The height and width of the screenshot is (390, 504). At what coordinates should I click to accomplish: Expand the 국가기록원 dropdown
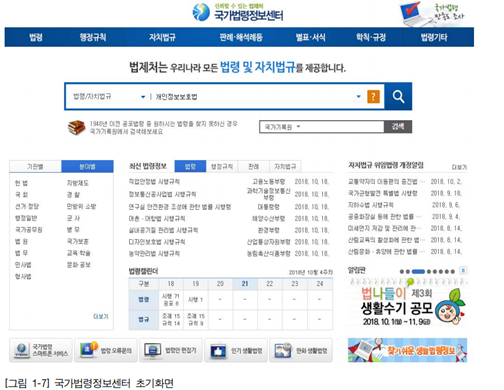tap(298, 127)
